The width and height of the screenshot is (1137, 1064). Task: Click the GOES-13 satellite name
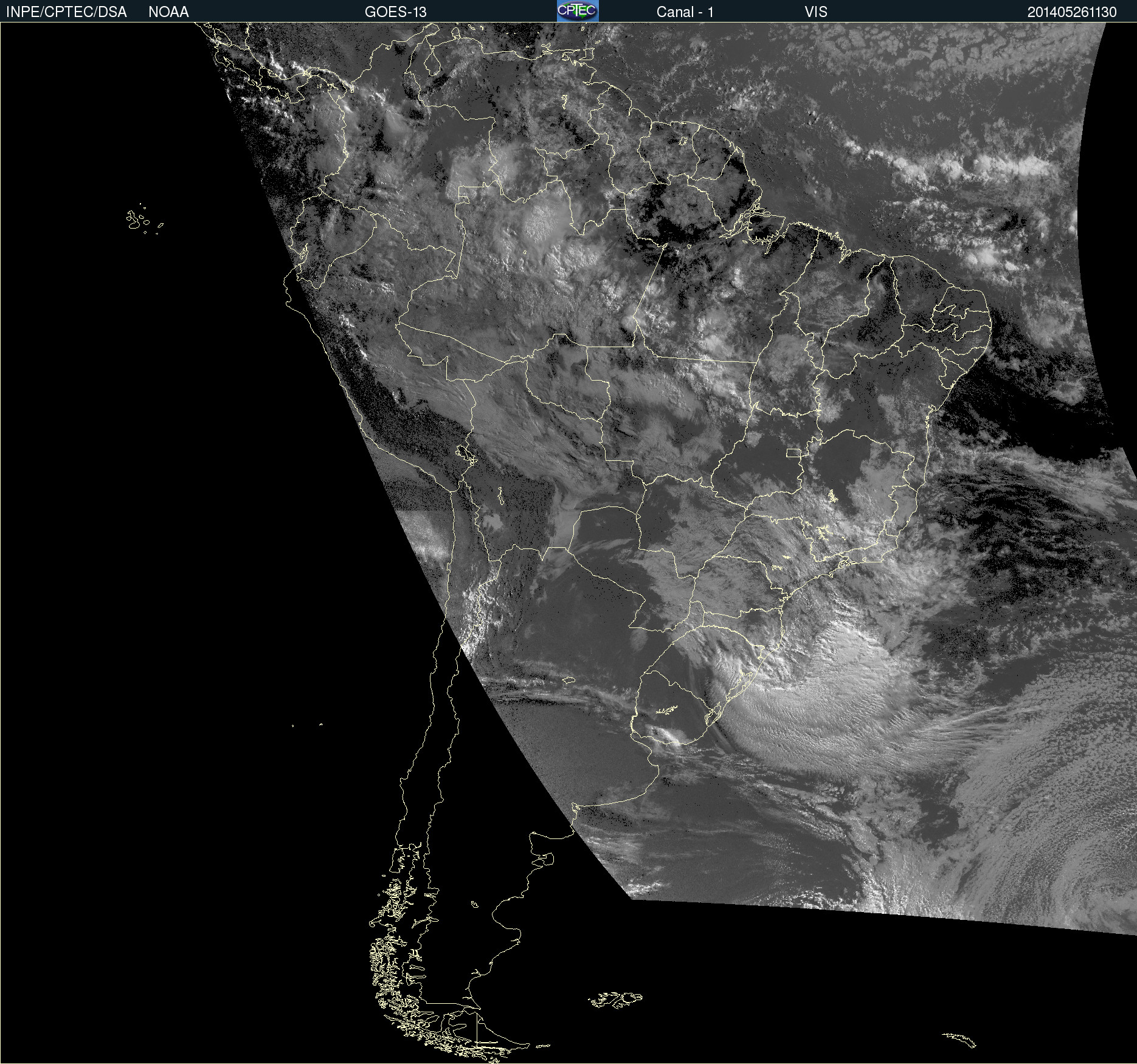[395, 12]
